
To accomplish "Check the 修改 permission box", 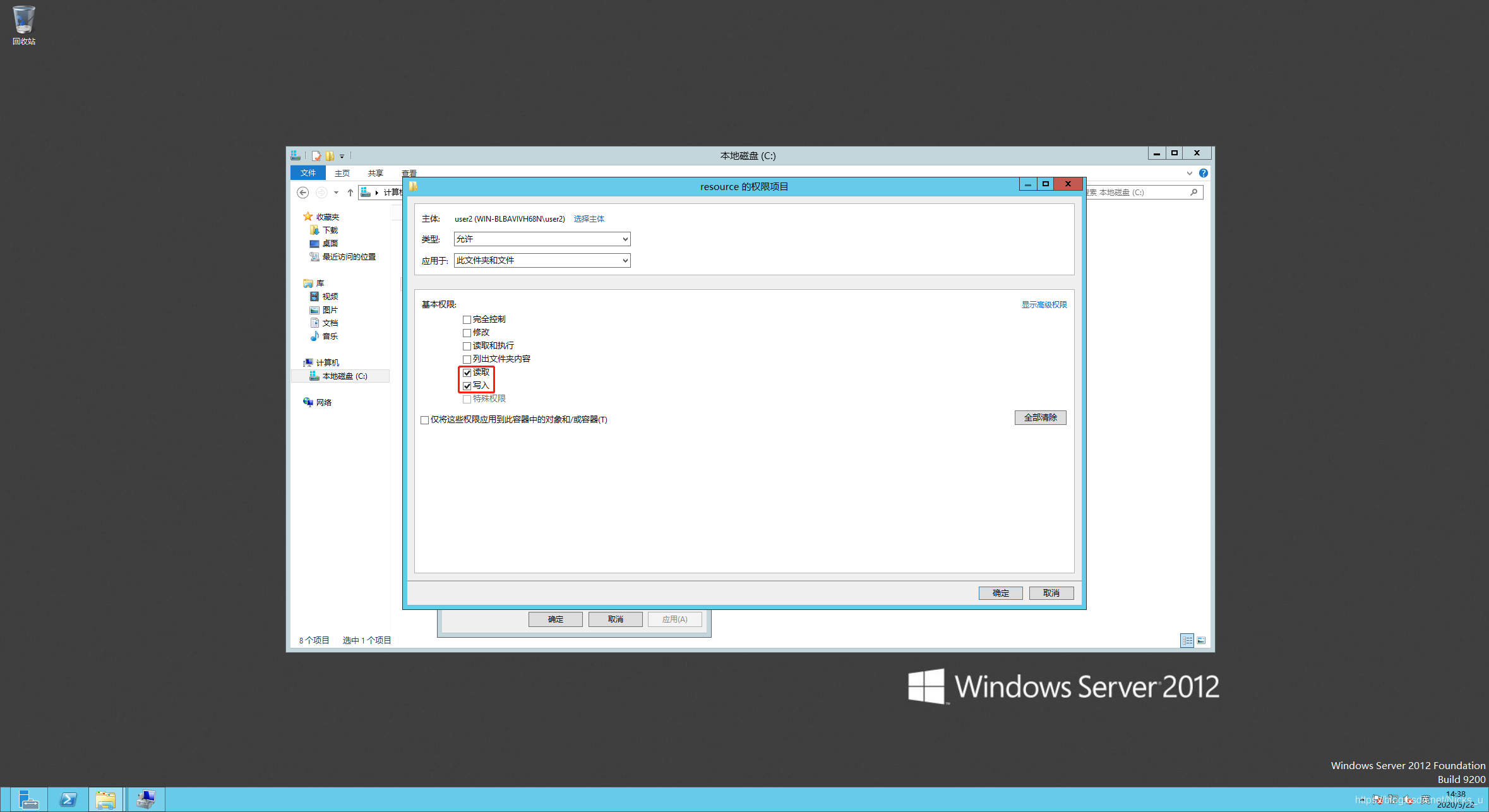I will pos(467,333).
